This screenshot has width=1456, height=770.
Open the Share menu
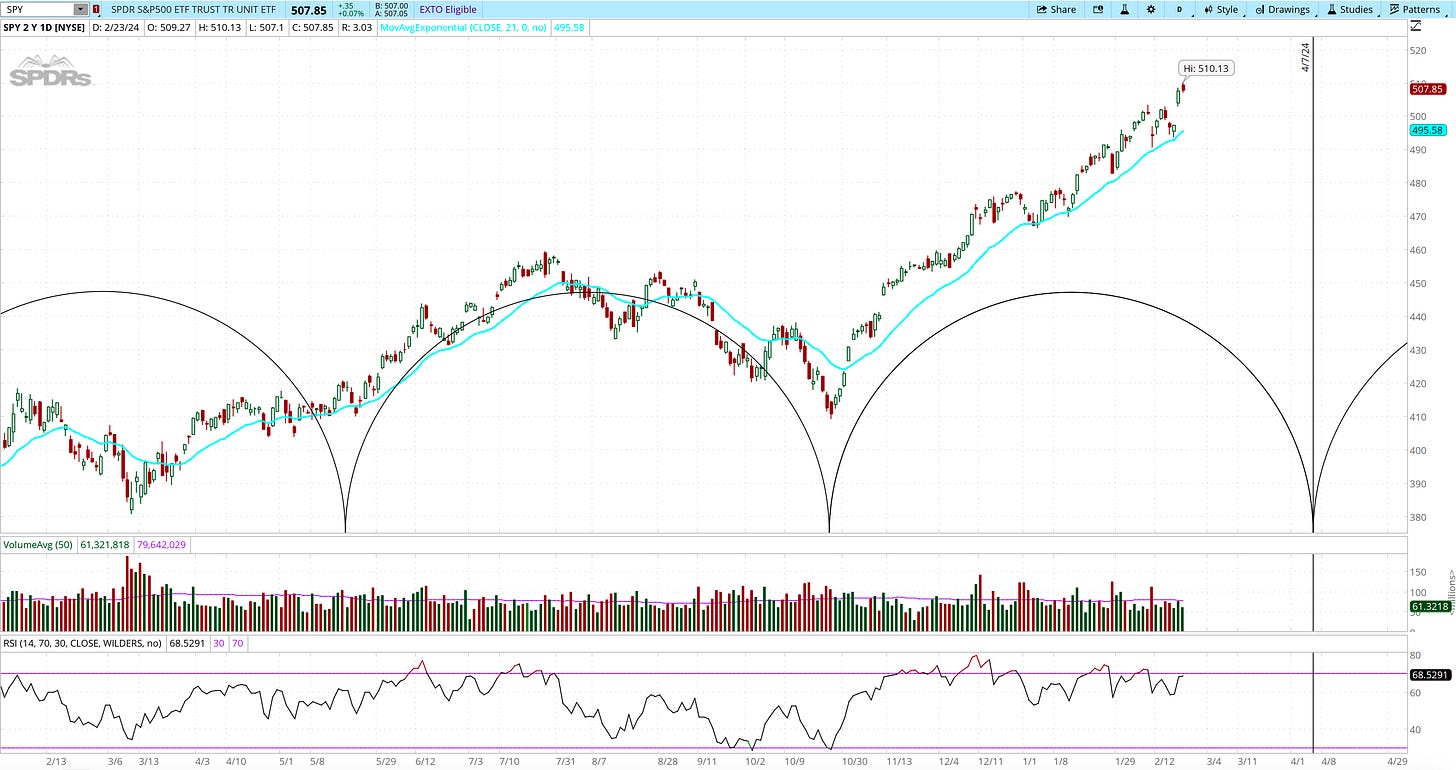[1056, 9]
